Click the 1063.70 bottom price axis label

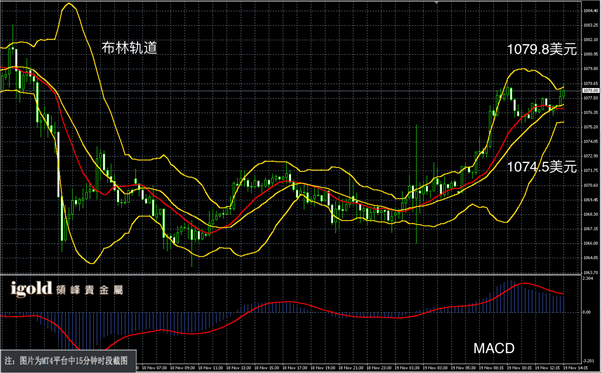tap(591, 273)
